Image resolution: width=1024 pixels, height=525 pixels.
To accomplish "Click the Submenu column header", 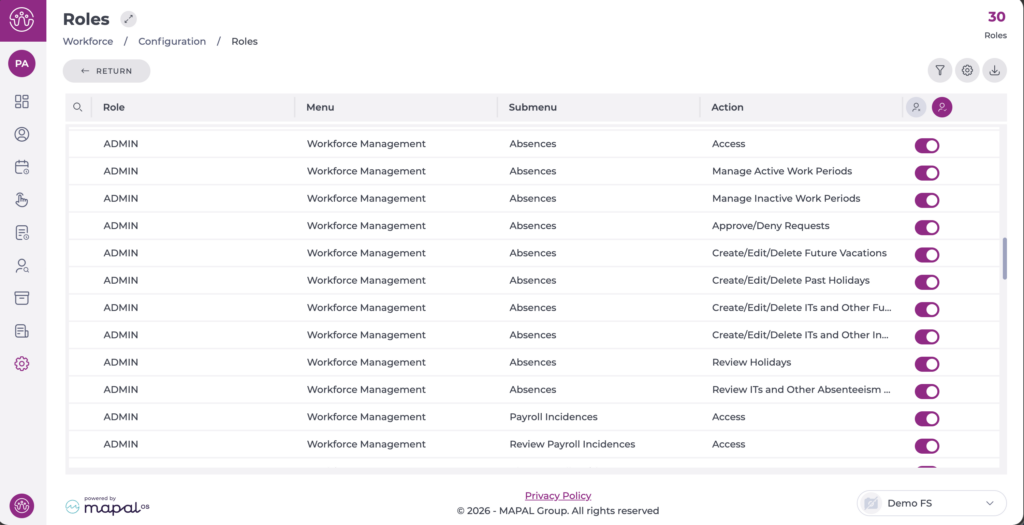I will pyautogui.click(x=533, y=107).
